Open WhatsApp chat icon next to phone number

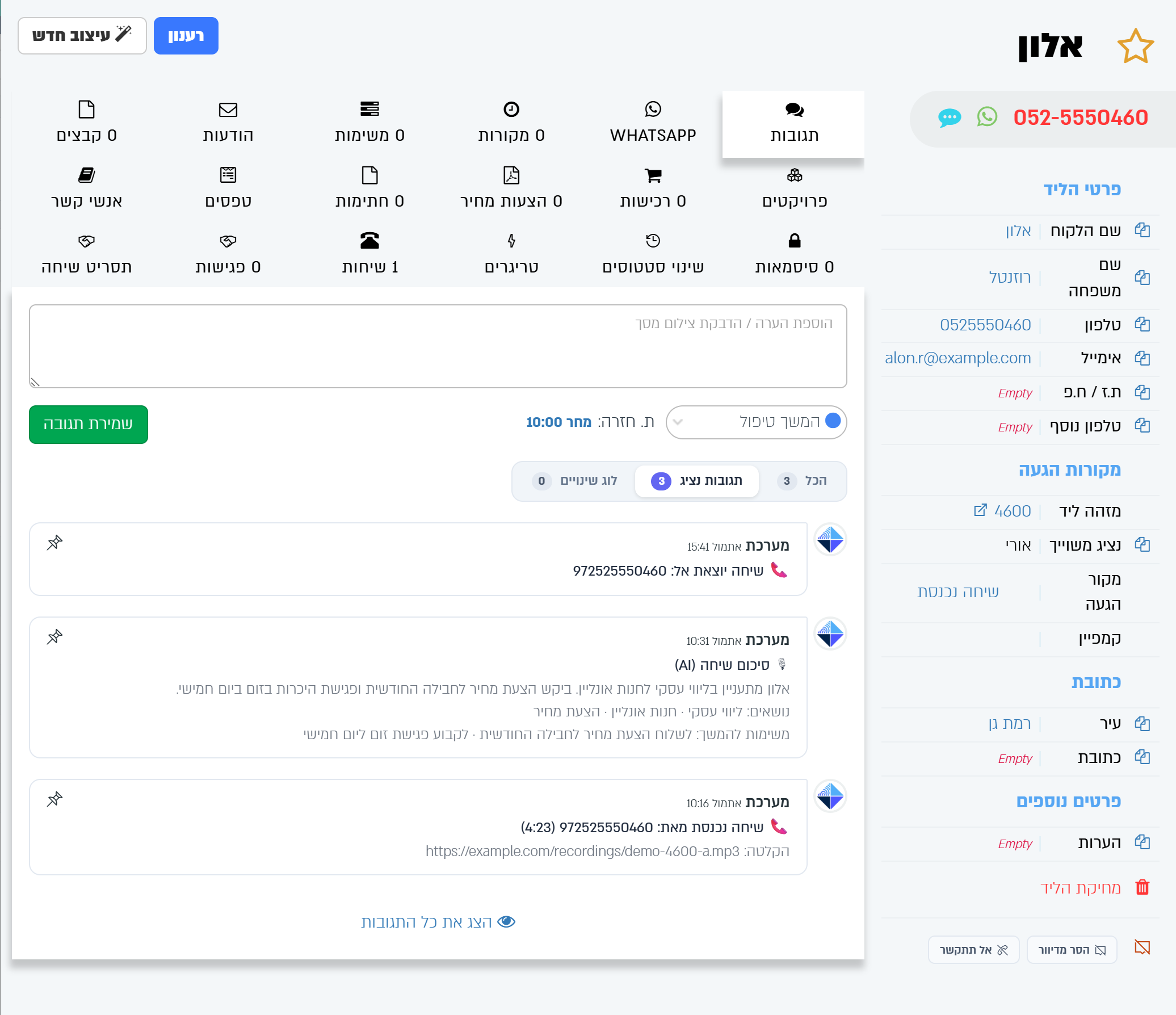pyautogui.click(x=987, y=117)
